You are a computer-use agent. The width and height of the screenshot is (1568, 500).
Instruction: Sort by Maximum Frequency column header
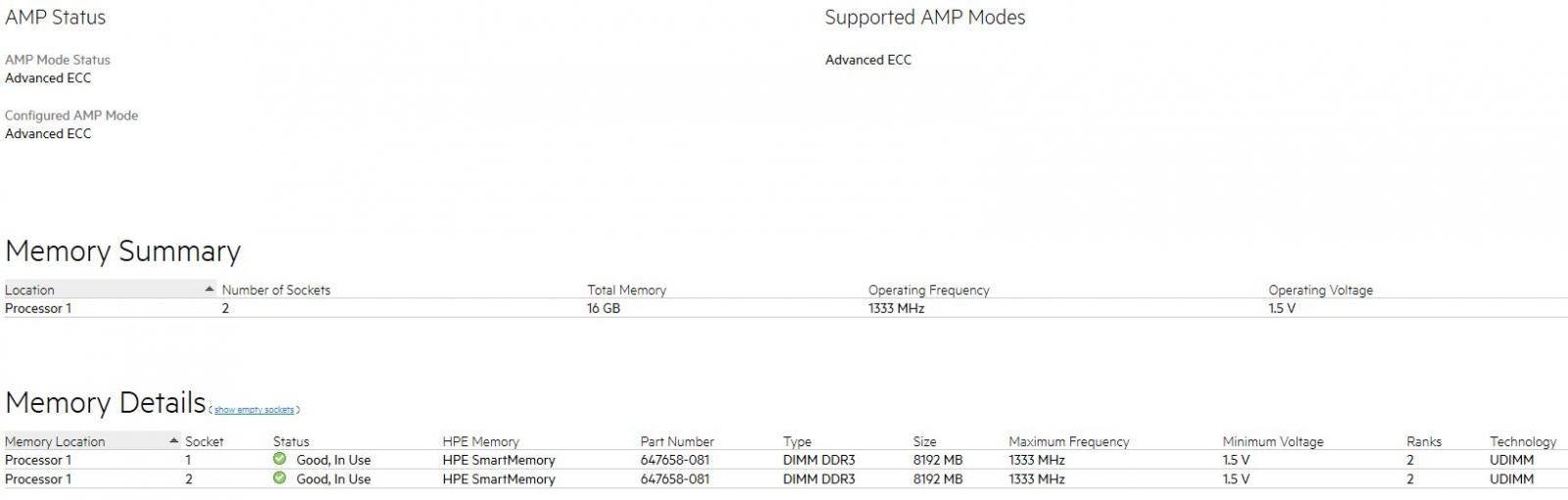(1068, 441)
